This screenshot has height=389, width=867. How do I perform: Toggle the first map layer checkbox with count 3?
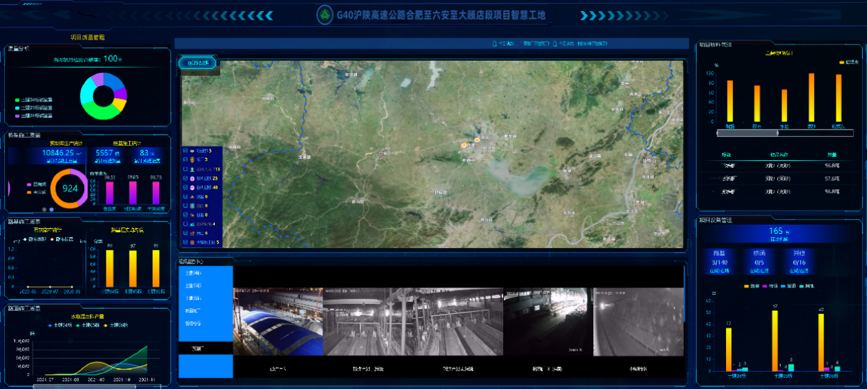pyautogui.click(x=184, y=150)
